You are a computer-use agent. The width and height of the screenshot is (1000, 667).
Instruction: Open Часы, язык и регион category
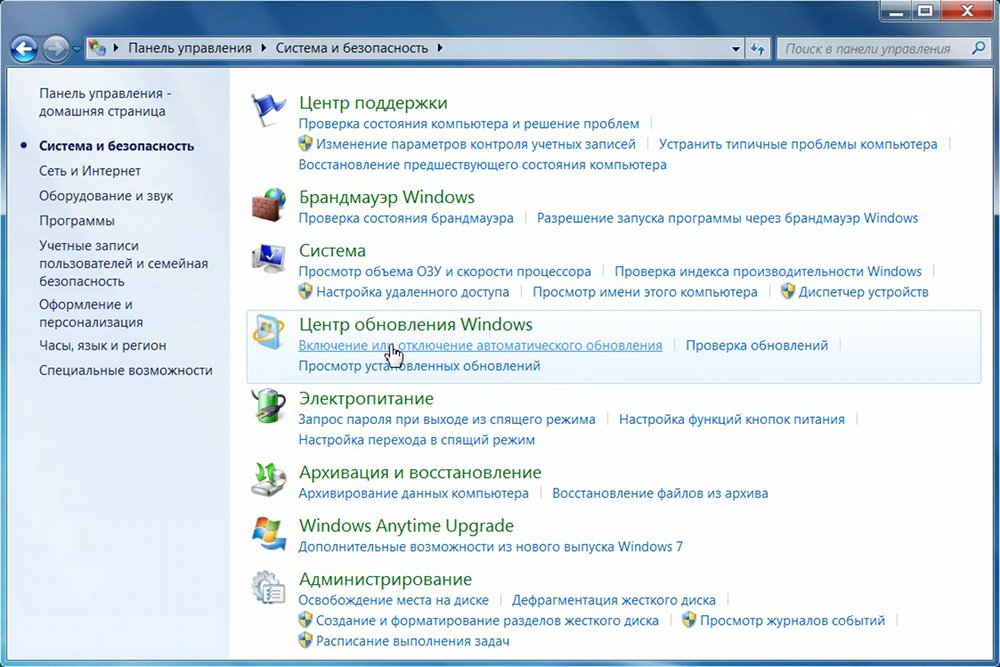click(x=103, y=346)
